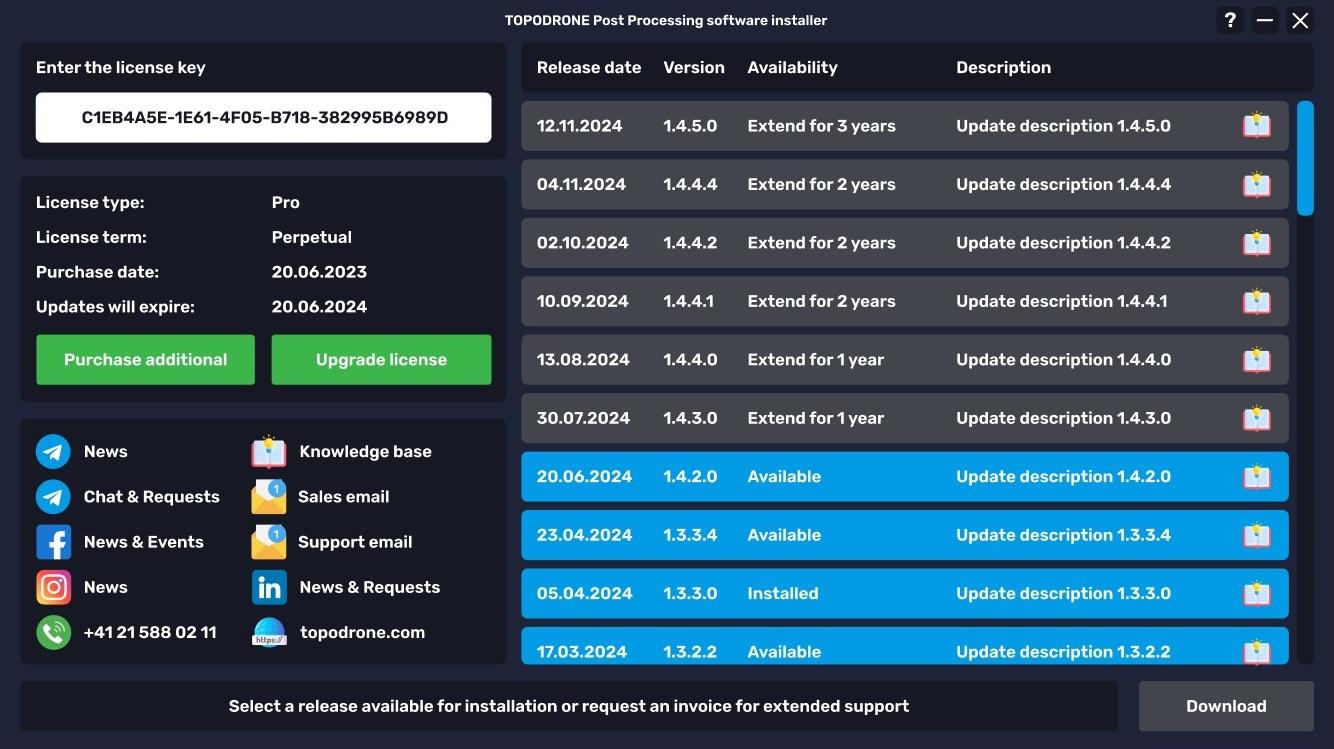Open description book icon for version 1.4.4.0

point(1256,360)
